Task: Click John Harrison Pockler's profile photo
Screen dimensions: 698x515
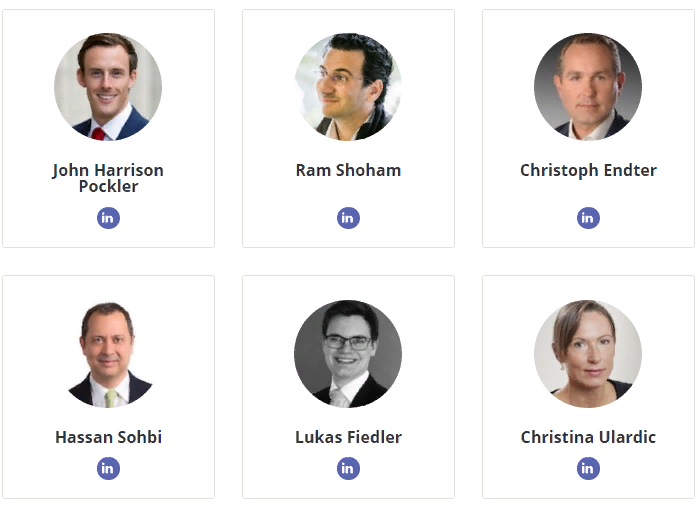Action: pos(108,87)
